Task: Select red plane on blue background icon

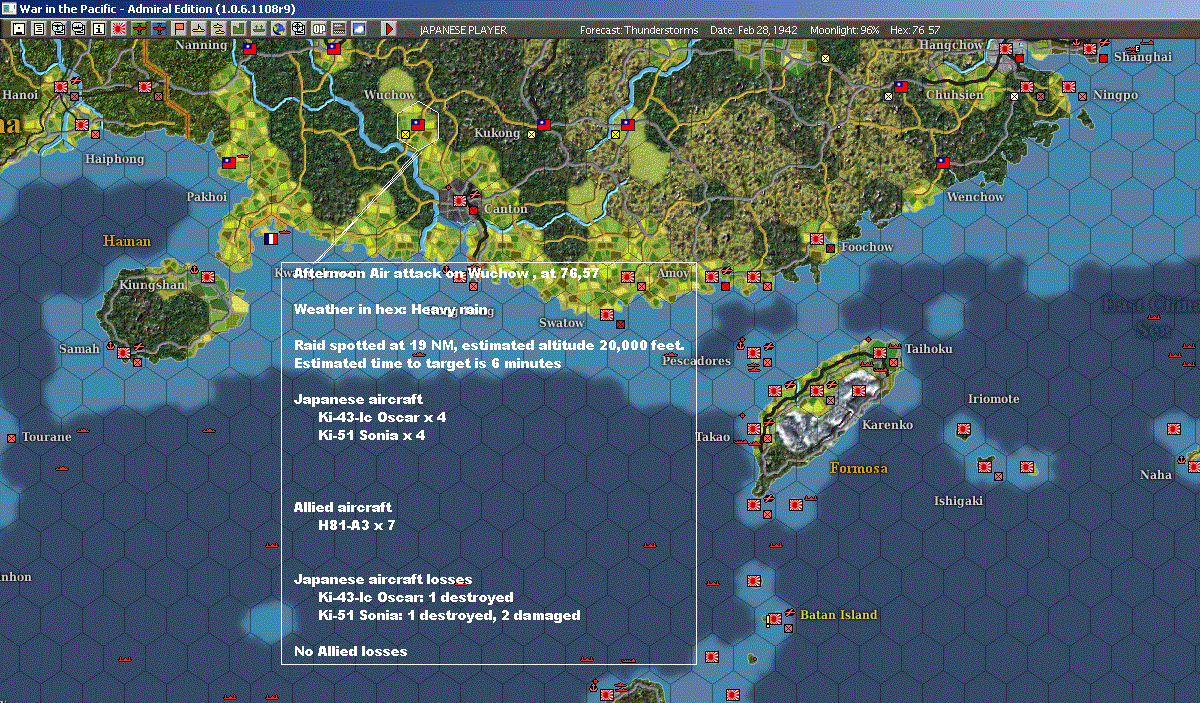Action: (159, 29)
